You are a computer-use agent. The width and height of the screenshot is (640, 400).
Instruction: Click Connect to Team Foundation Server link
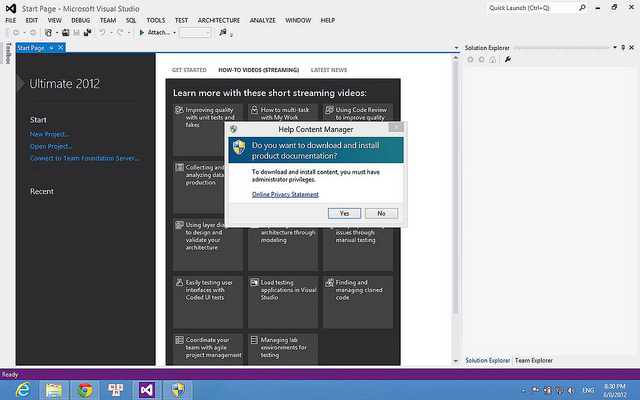(x=84, y=158)
